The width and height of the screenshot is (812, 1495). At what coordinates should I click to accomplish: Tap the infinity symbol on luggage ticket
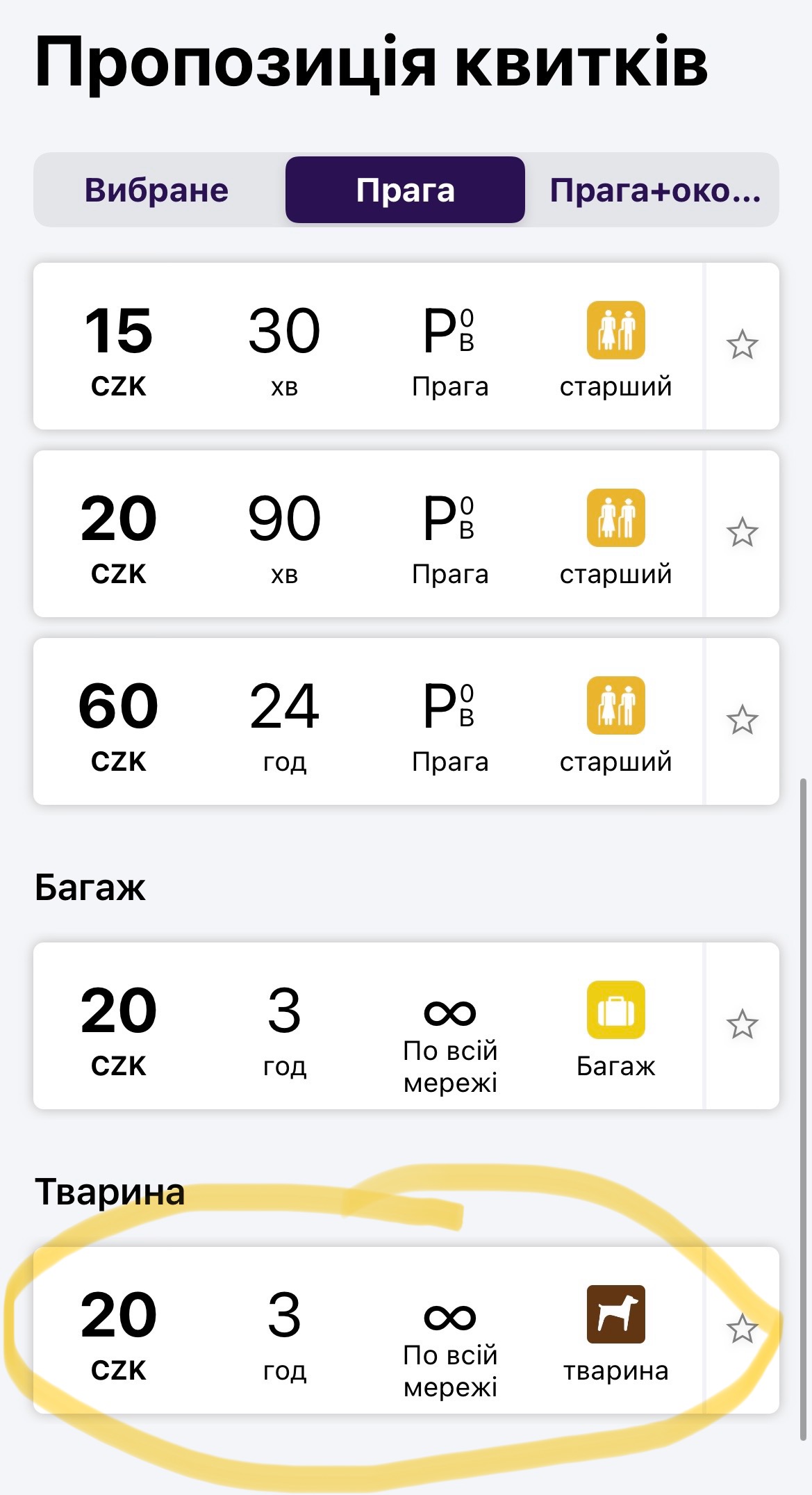[x=450, y=1013]
